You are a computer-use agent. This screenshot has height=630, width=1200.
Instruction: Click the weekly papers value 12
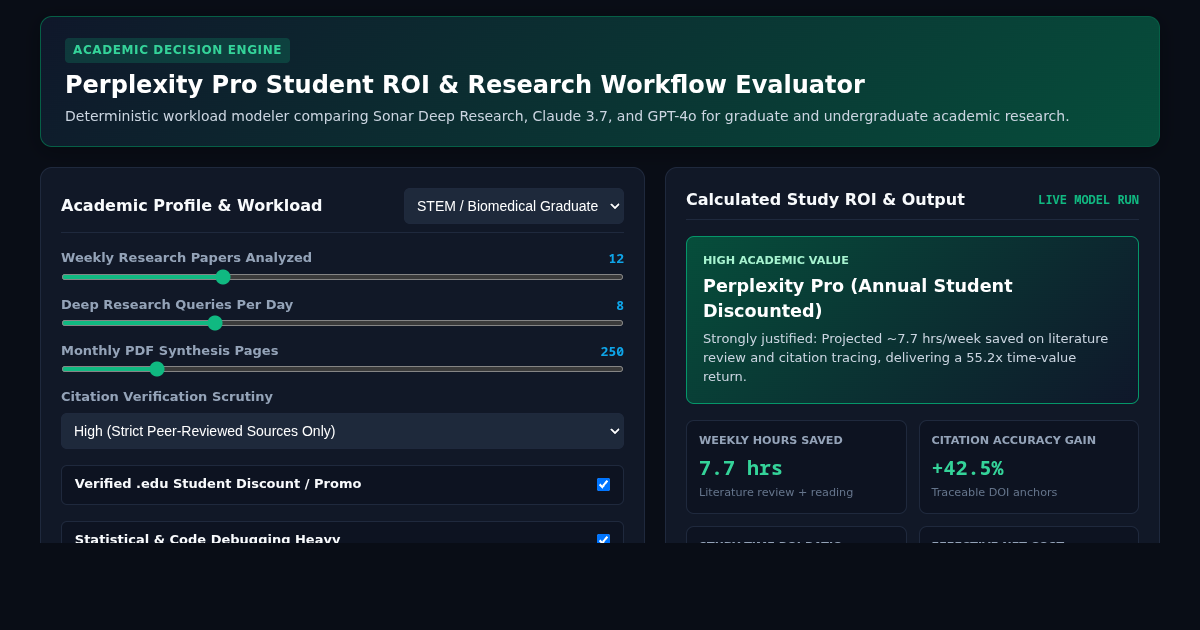click(x=616, y=259)
